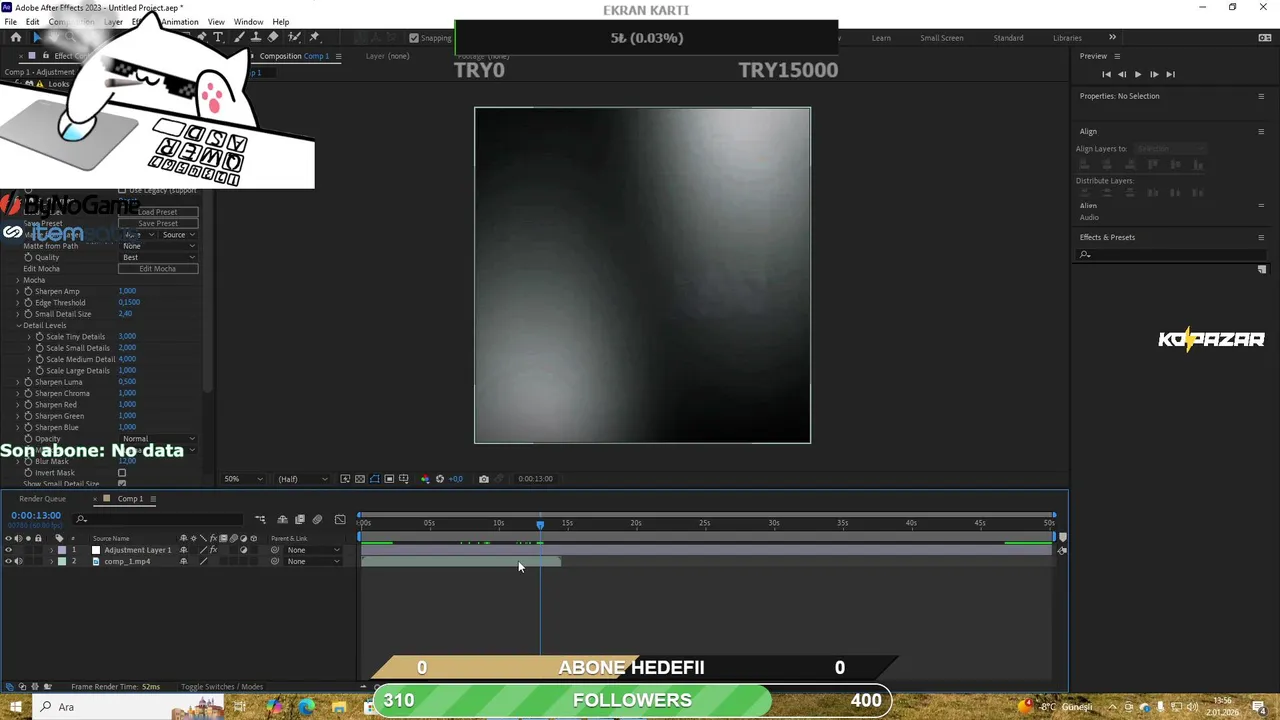Viewport: 1280px width, 720px height.
Task: Click Save Preset button
Action: [x=158, y=223]
